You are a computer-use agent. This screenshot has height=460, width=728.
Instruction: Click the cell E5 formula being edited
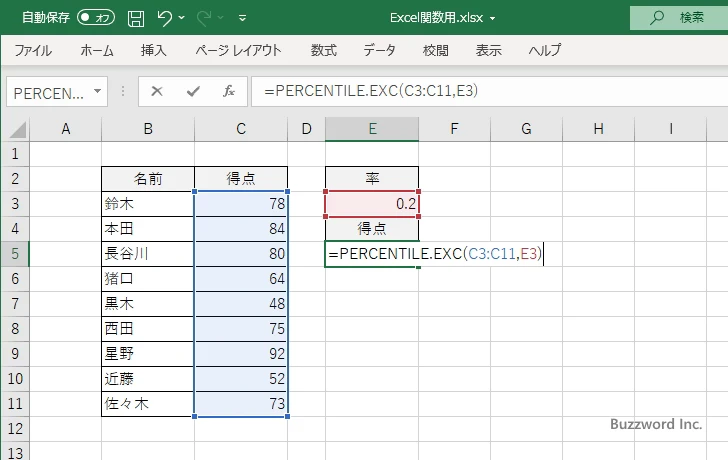[x=372, y=254]
